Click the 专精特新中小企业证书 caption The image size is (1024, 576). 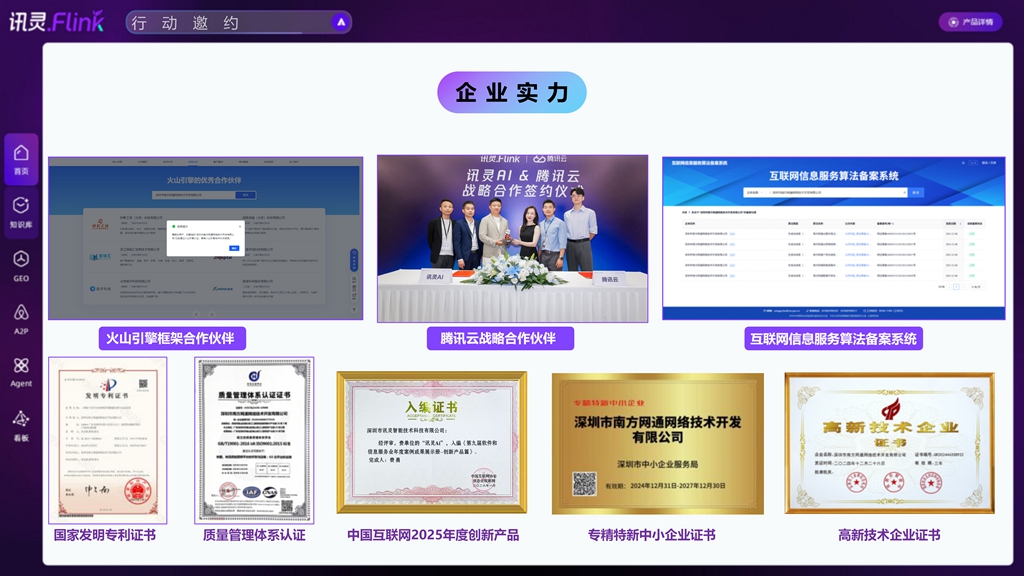[x=652, y=535]
